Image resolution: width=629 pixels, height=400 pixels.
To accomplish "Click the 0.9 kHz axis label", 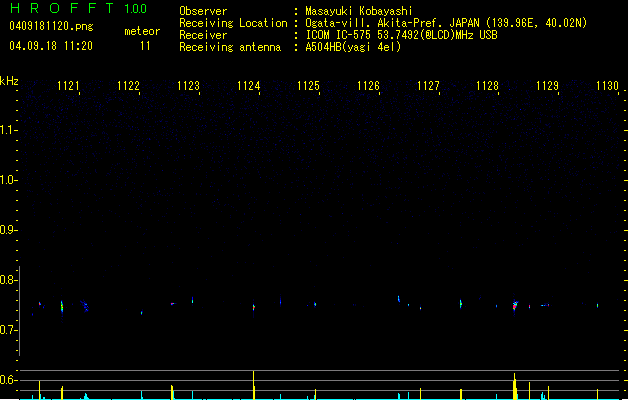I will coord(8,230).
